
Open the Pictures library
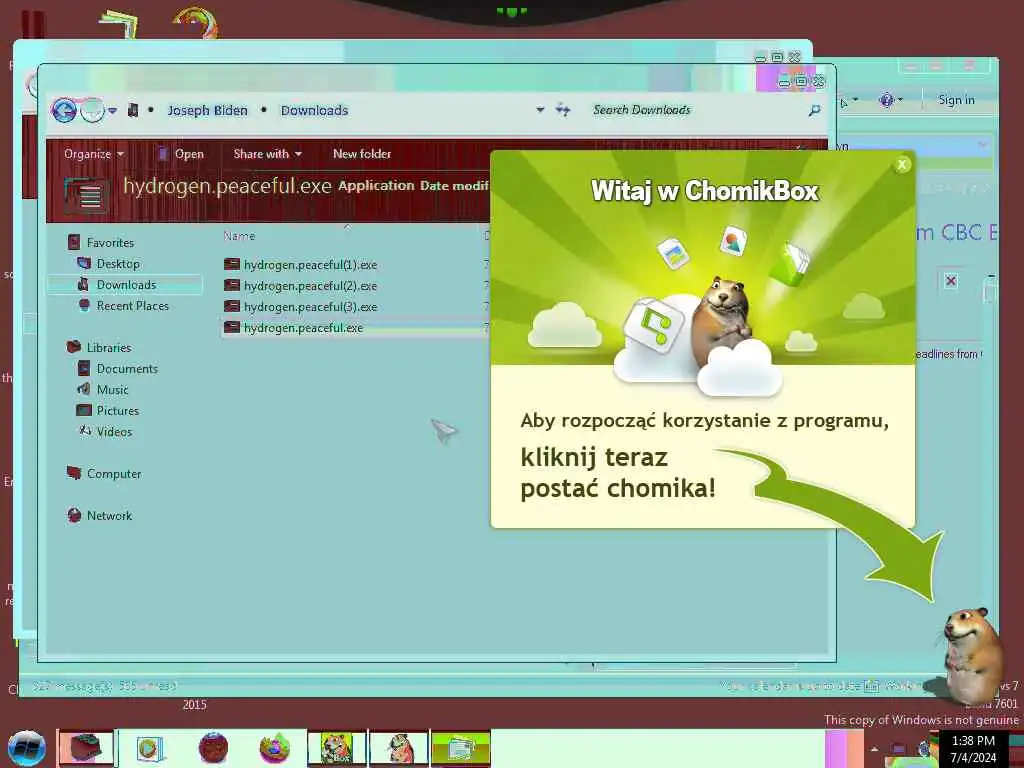coord(108,410)
